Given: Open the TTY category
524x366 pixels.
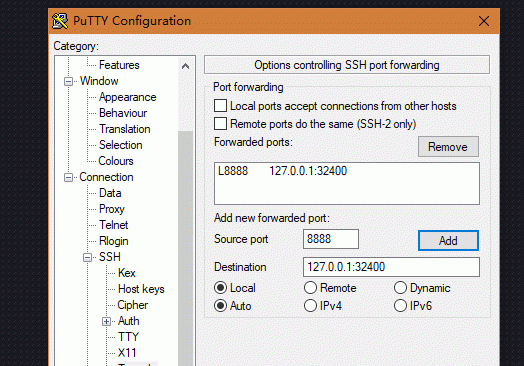Looking at the screenshot, I should click(128, 337).
